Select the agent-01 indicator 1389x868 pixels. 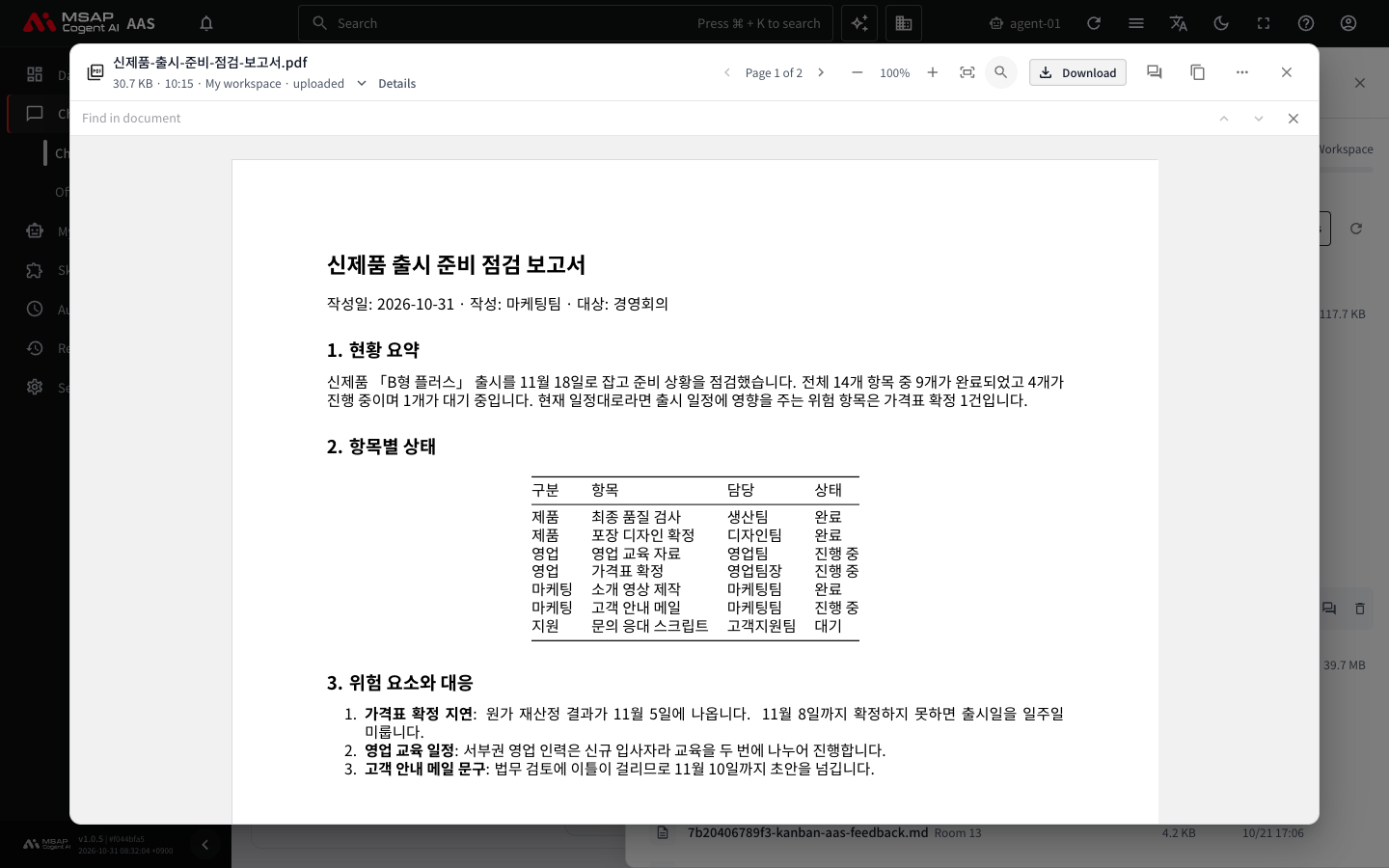pyautogui.click(x=1024, y=23)
